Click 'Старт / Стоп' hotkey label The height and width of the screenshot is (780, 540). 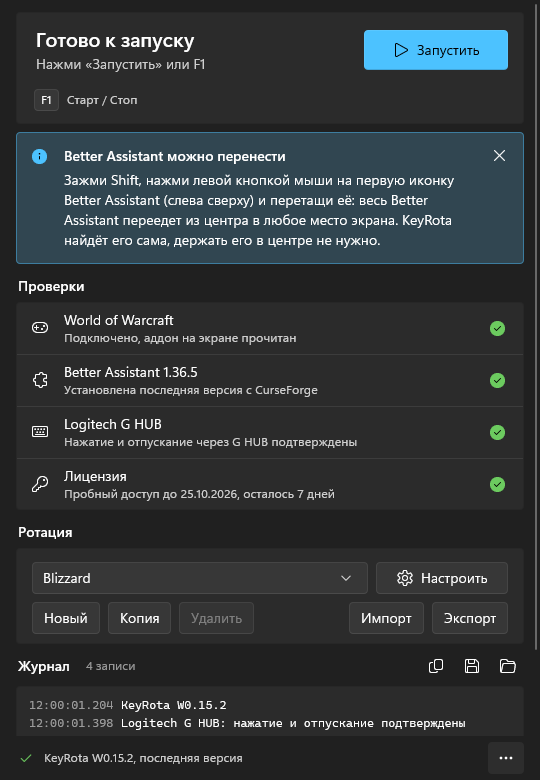pos(102,100)
